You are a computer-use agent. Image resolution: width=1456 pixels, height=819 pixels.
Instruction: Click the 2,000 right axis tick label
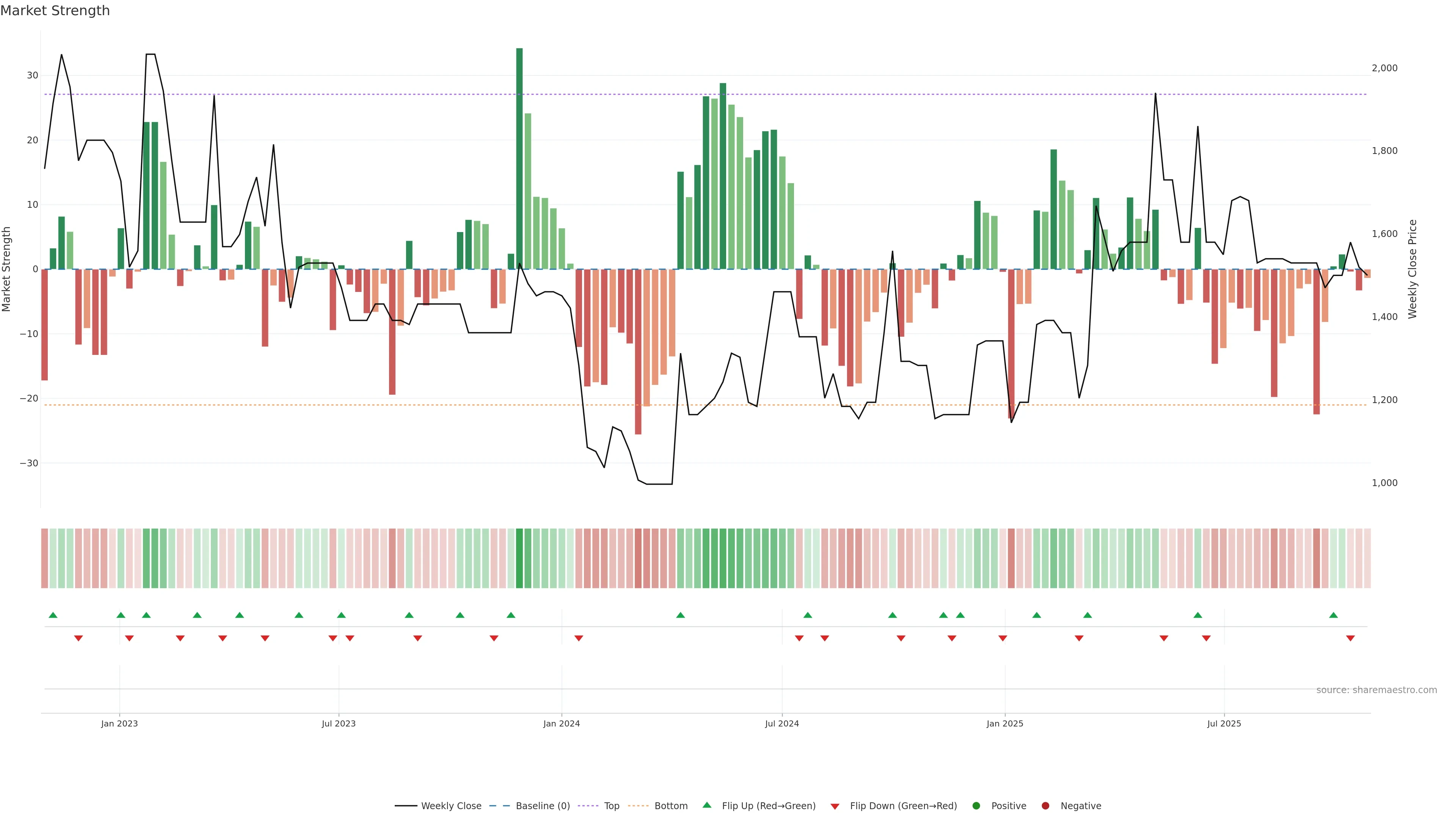click(x=1384, y=68)
